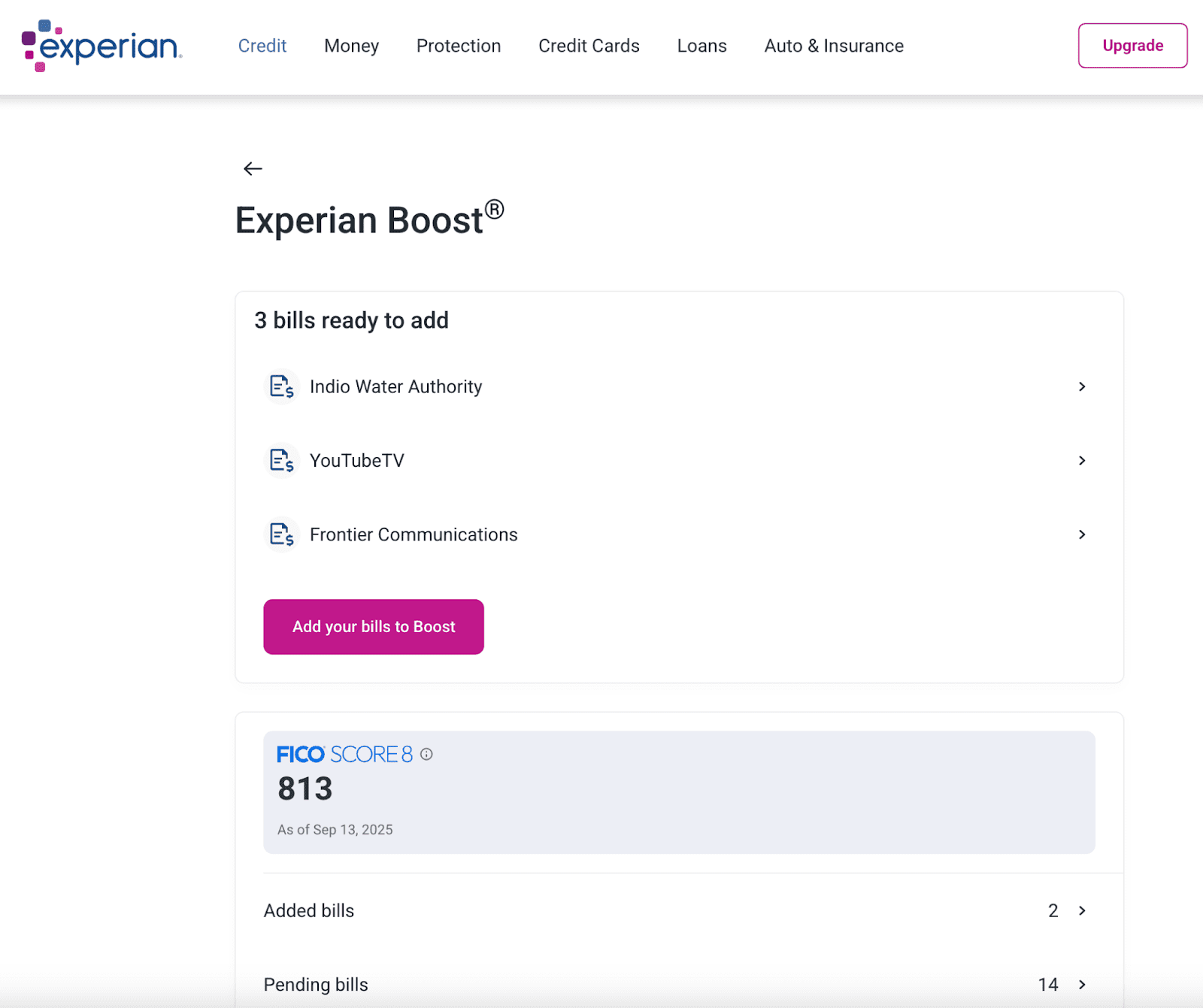Expand Frontier Communications chevron
This screenshot has height=1008, width=1203.
tap(1082, 534)
